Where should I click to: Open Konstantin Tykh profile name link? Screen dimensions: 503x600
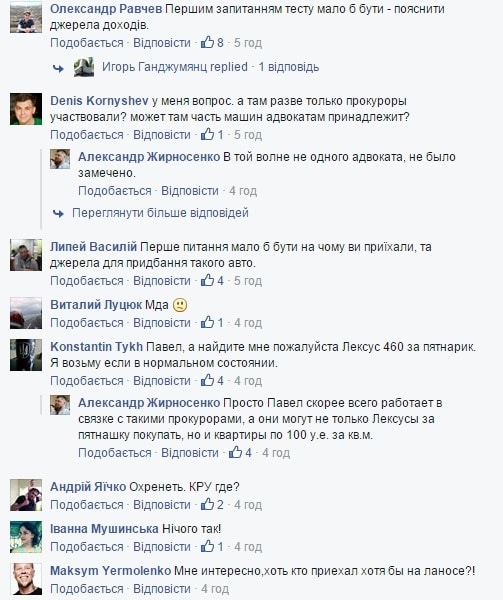[x=96, y=347]
